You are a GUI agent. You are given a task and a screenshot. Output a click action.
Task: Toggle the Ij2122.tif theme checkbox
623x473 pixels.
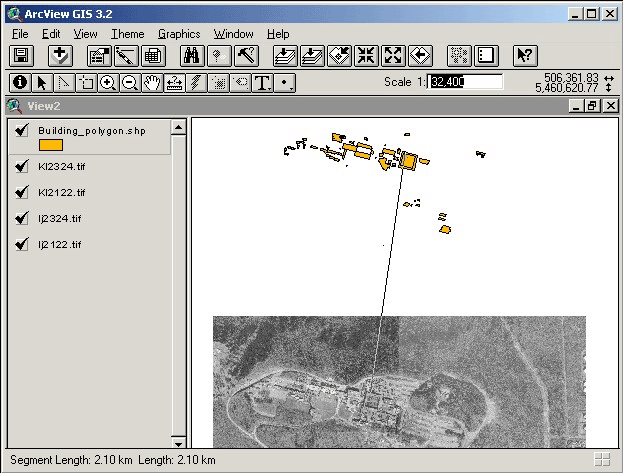coord(22,244)
